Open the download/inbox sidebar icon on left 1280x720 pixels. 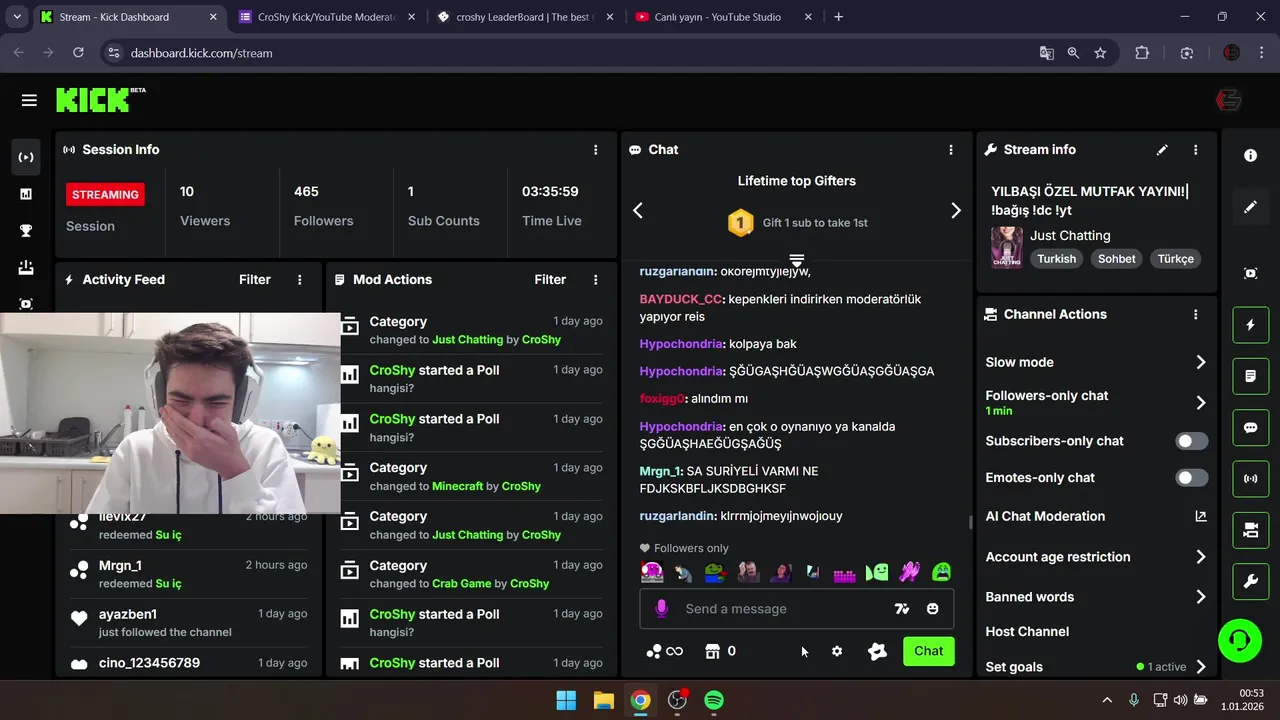[x=26, y=267]
